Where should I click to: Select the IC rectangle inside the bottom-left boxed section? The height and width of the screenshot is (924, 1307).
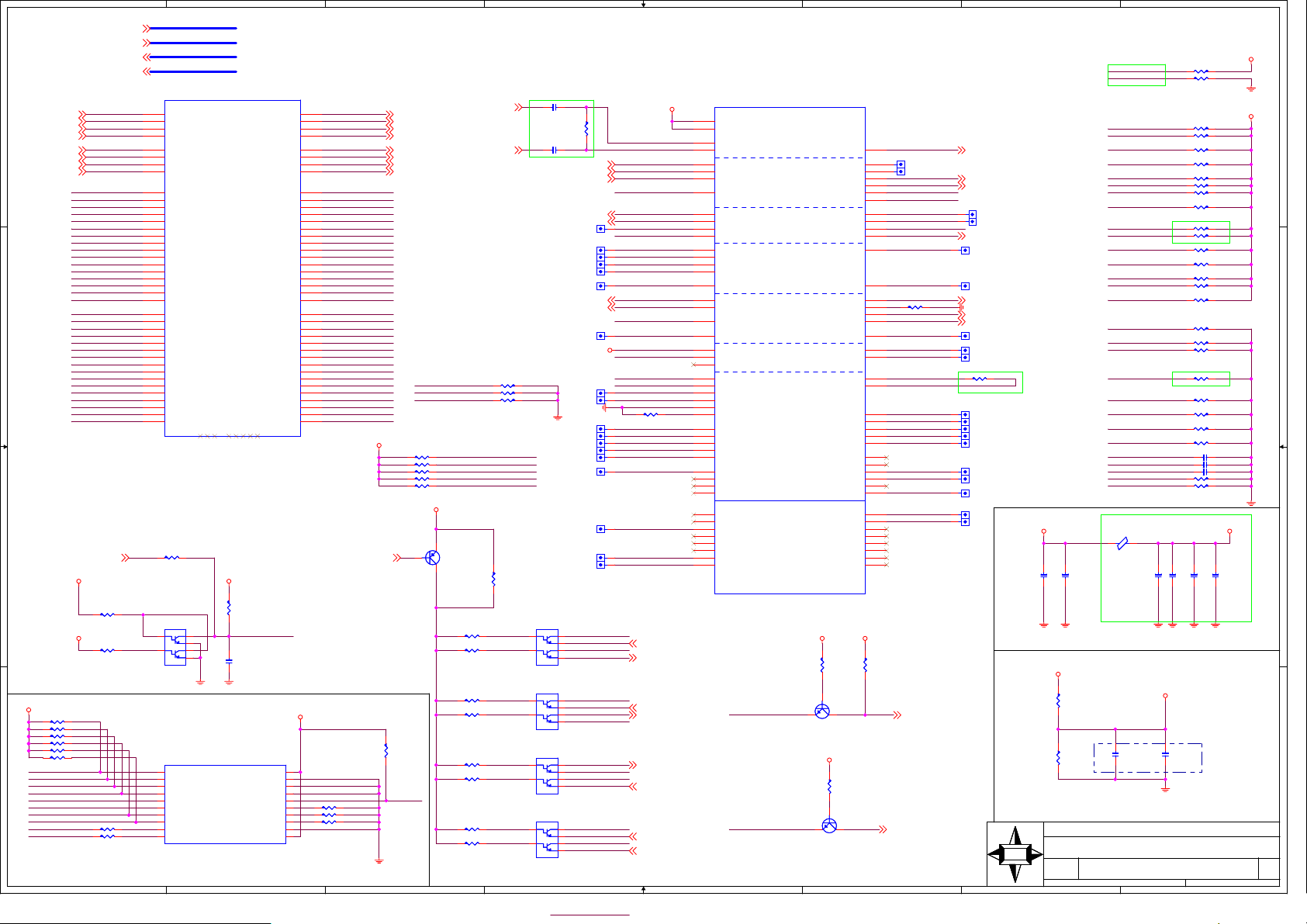(x=225, y=805)
